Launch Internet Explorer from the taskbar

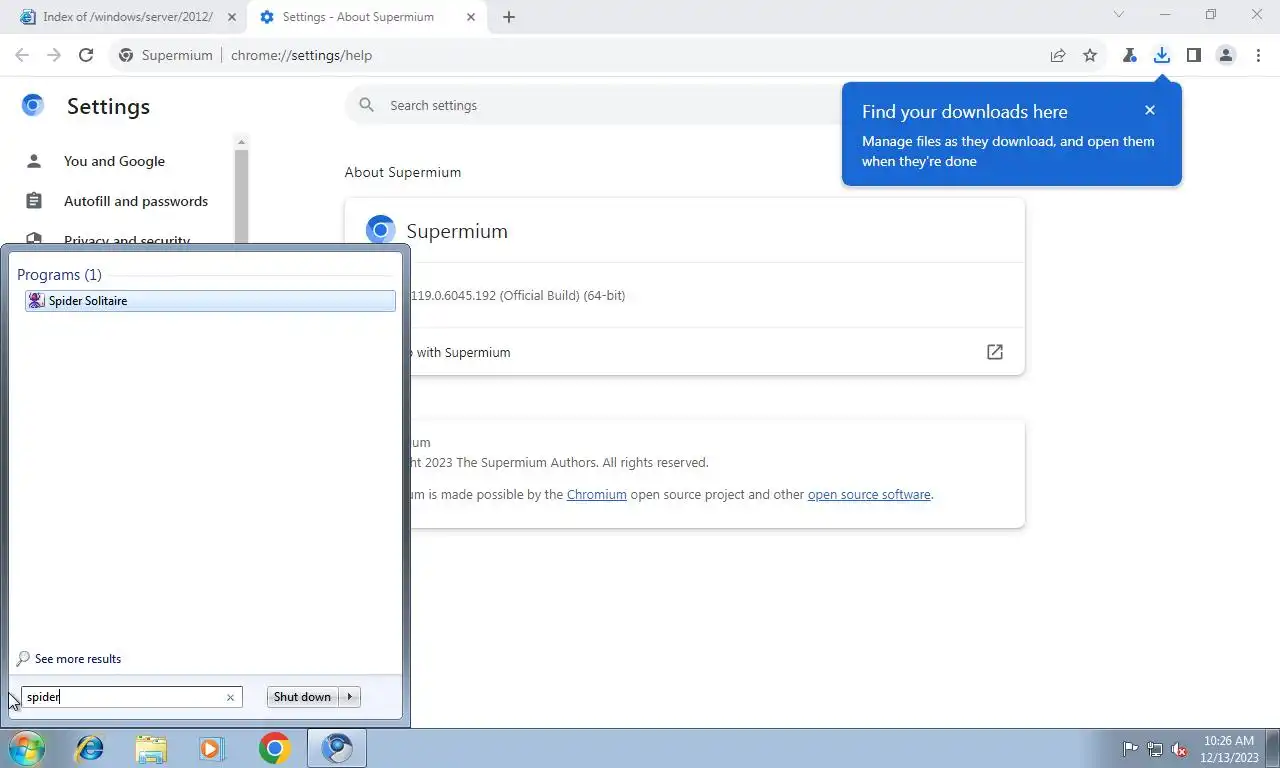[x=90, y=748]
